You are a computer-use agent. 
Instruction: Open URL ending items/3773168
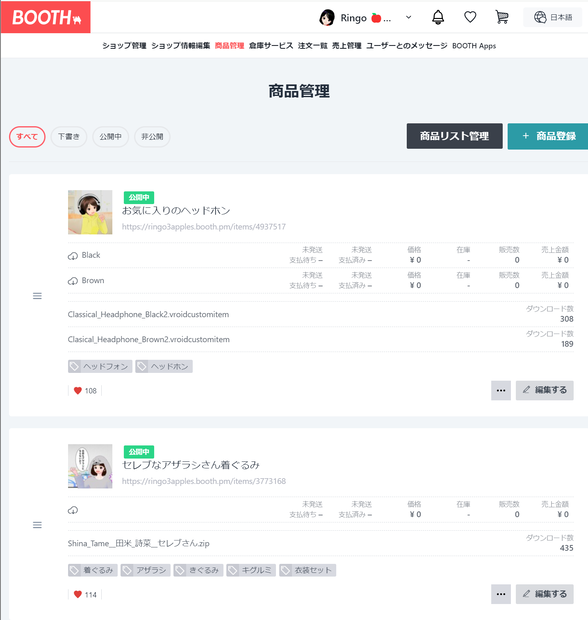point(204,481)
